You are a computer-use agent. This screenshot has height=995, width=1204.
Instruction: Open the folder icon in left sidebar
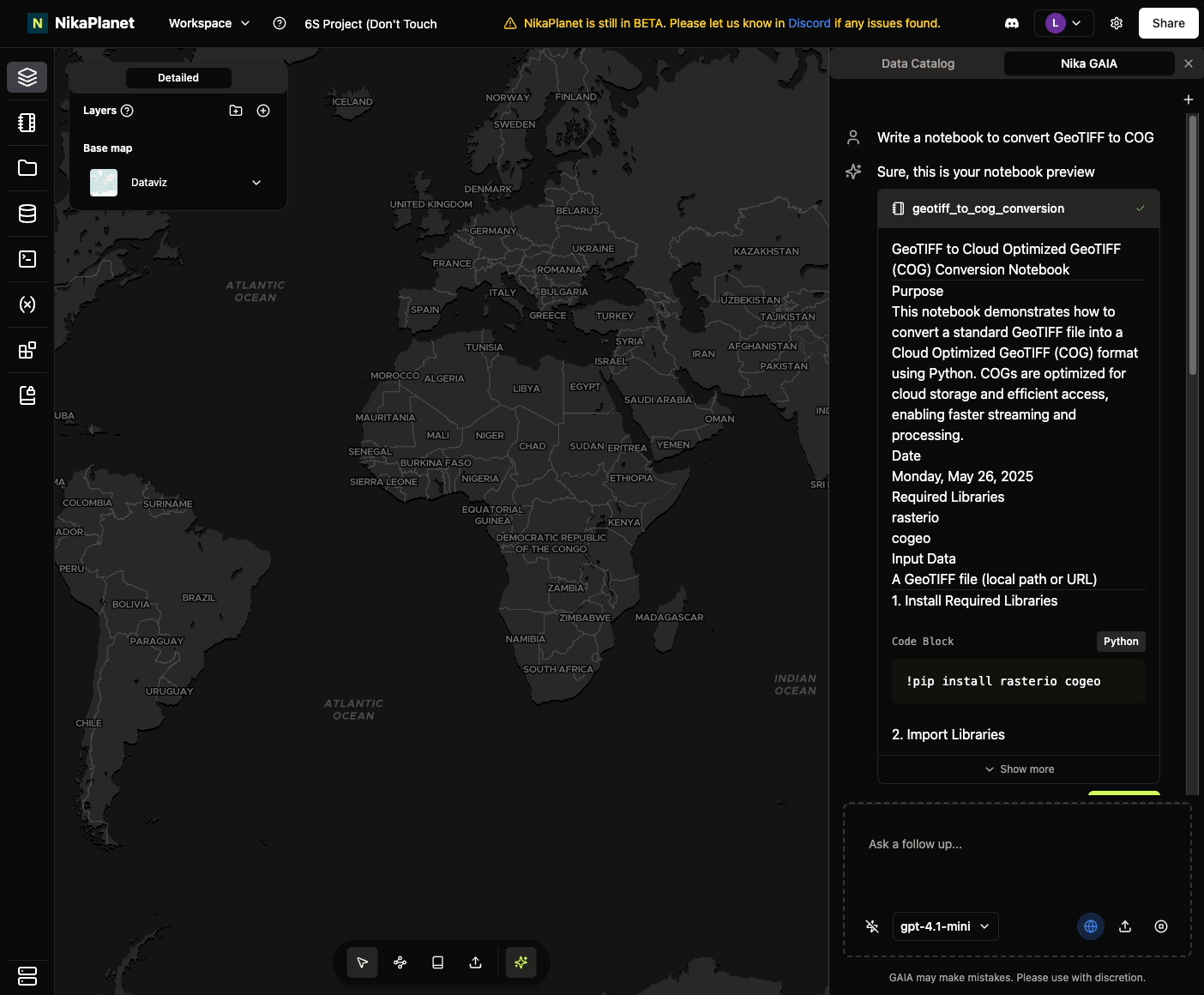point(27,168)
